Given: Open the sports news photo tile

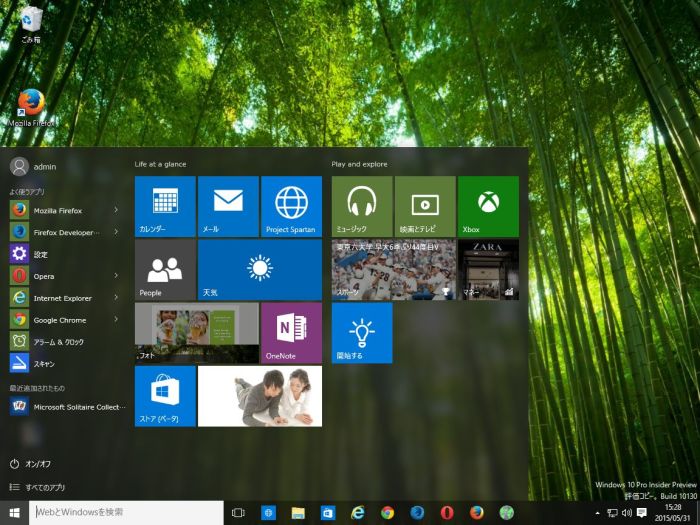Looking at the screenshot, I should (393, 269).
